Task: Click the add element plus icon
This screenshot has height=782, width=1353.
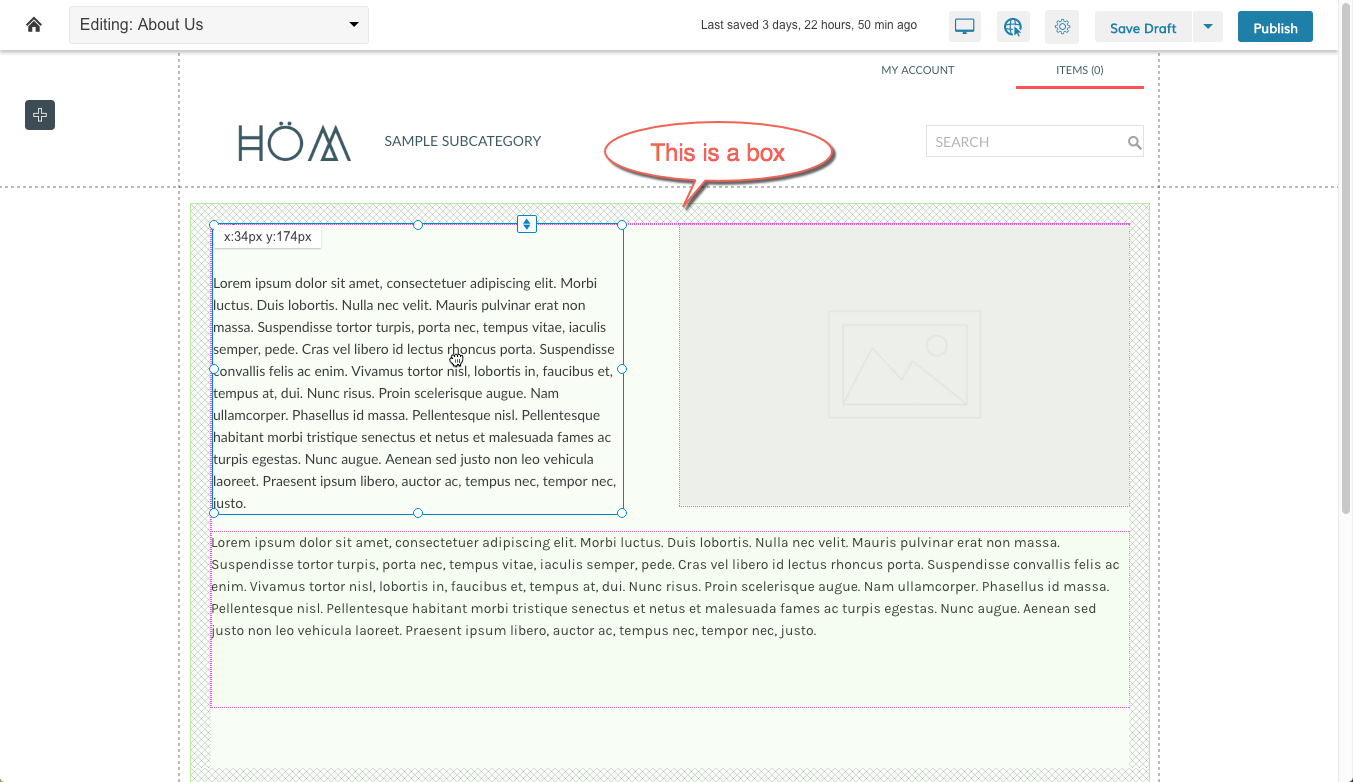Action: (x=40, y=115)
